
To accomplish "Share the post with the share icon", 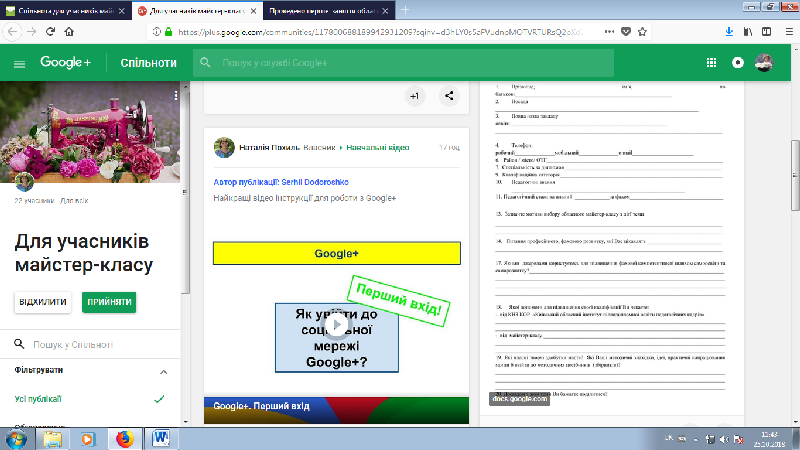I will 449,96.
